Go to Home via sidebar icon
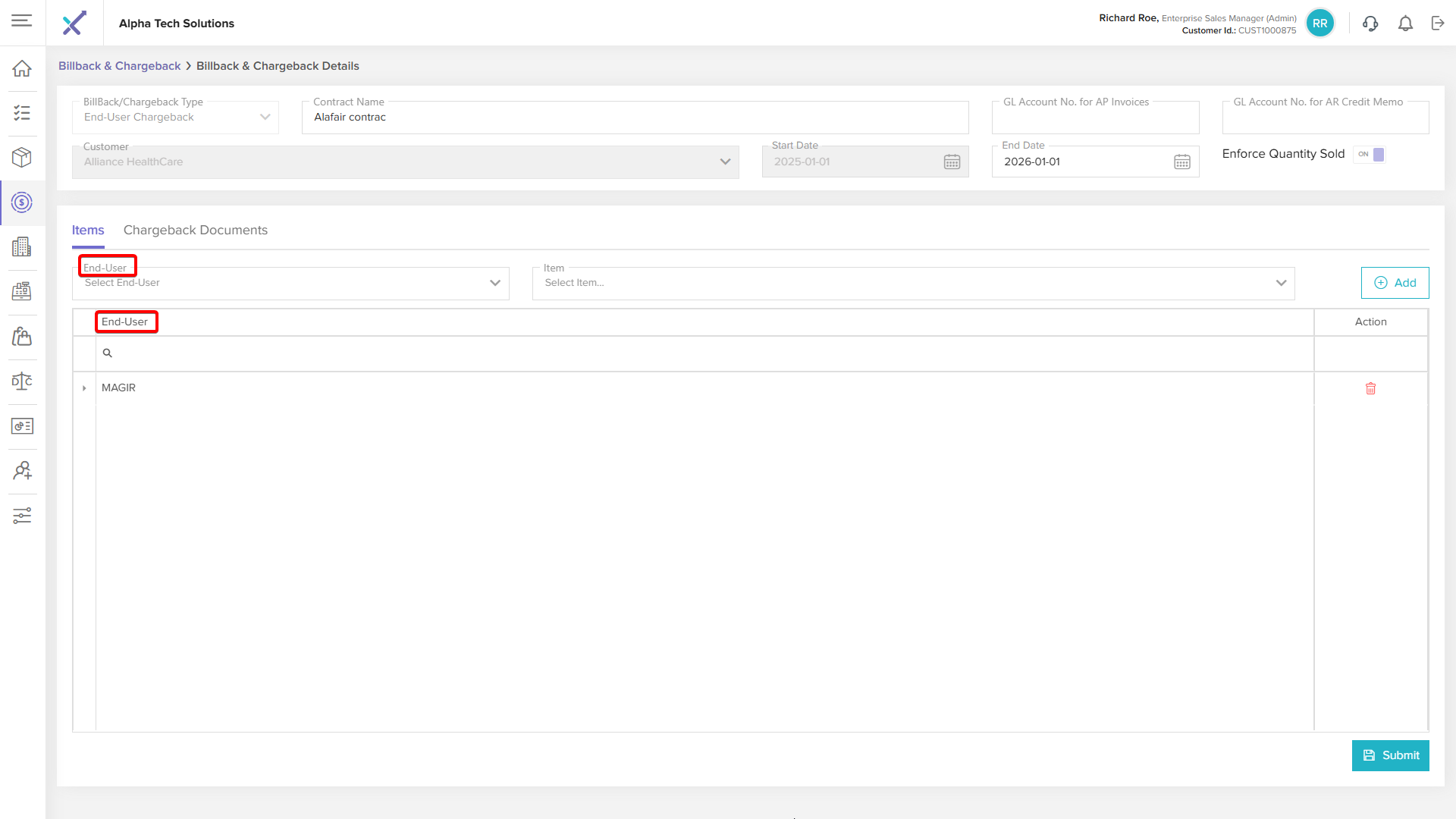Image resolution: width=1456 pixels, height=819 pixels. click(22, 68)
